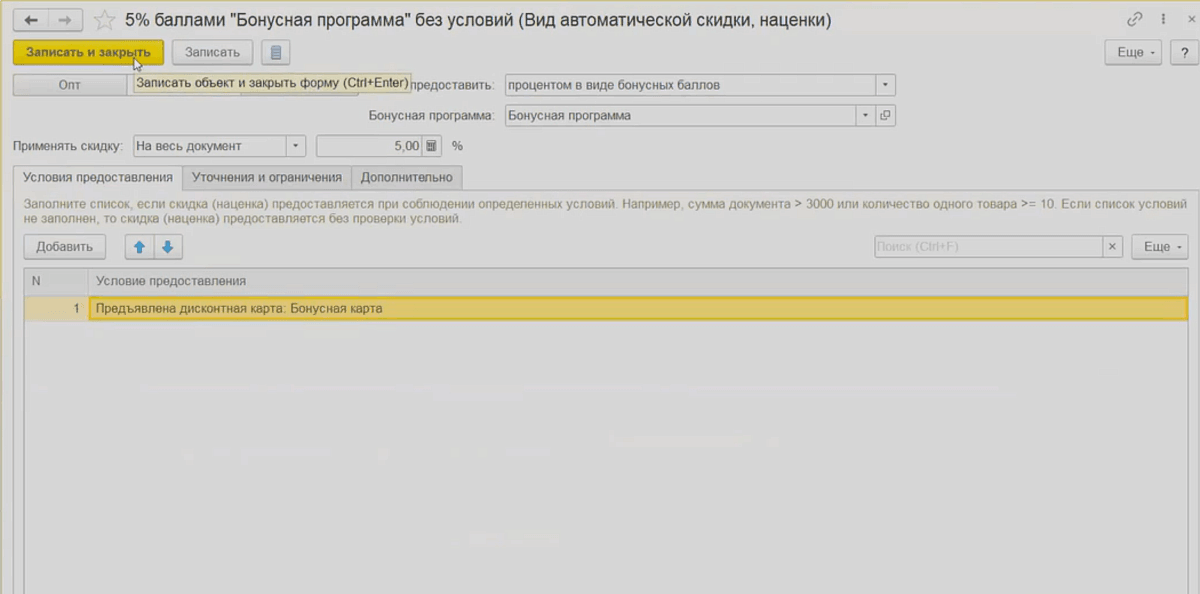This screenshot has width=1200, height=594.
Task: Copy link with the chain icon
Action: [x=1134, y=19]
